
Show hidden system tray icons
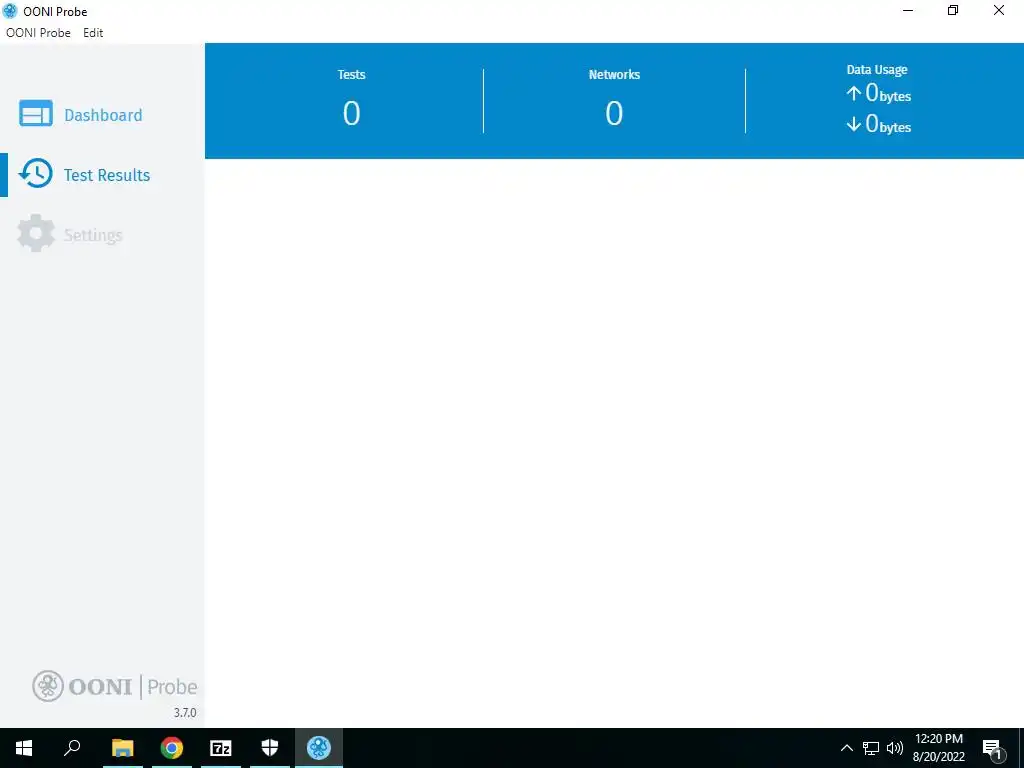846,748
